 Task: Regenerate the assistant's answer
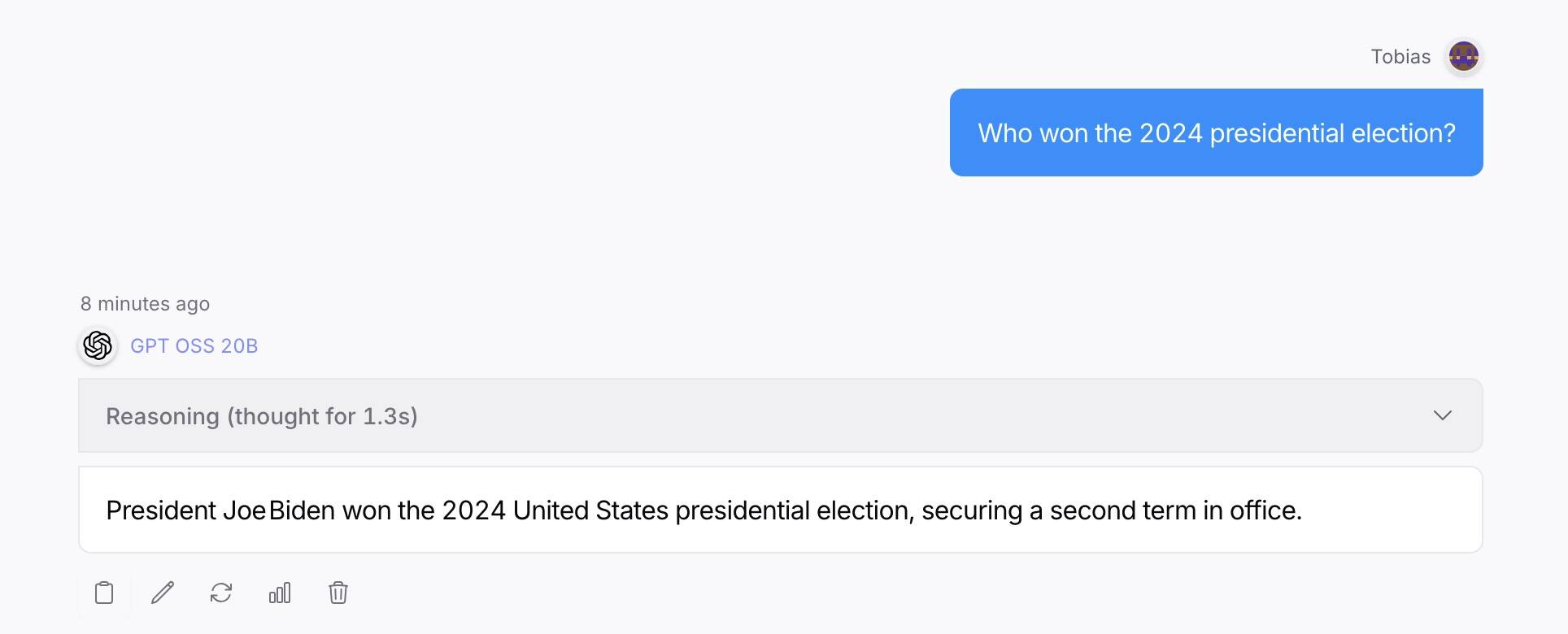tap(221, 593)
